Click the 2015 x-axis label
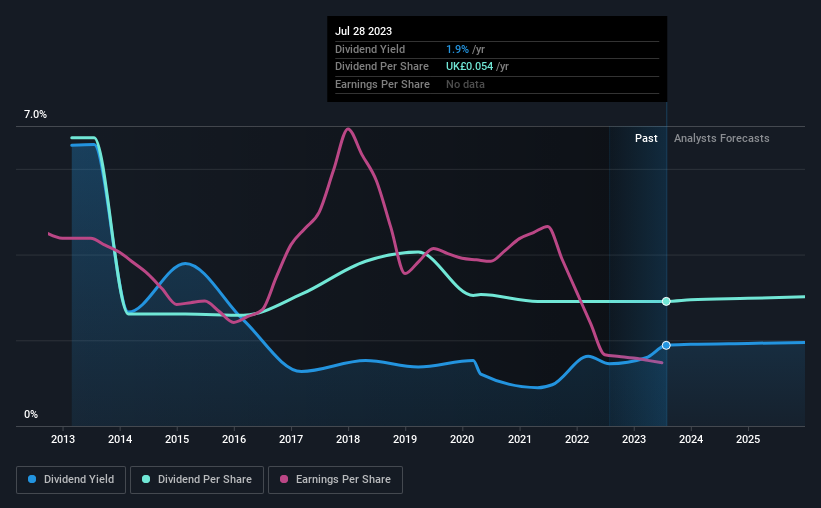This screenshot has width=821, height=508. point(177,439)
